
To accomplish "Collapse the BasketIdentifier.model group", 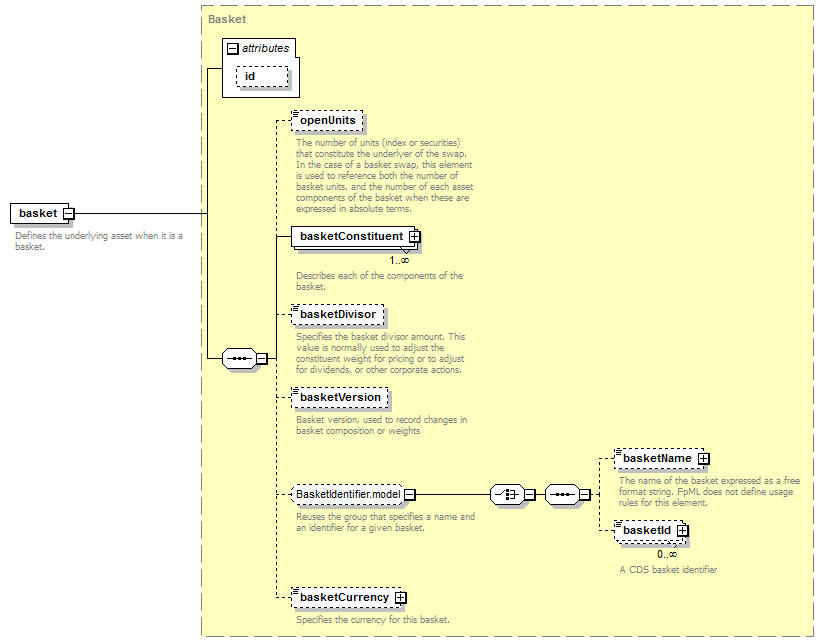I will point(410,494).
